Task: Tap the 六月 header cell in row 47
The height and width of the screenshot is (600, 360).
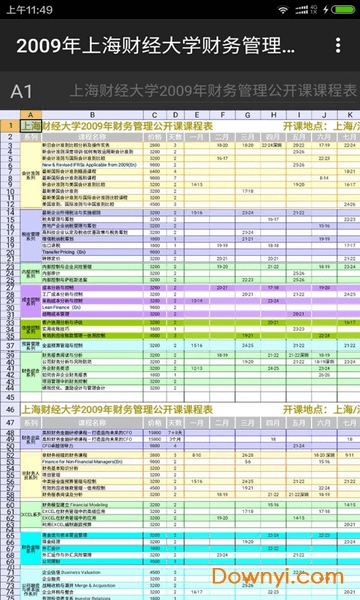Action: point(324,423)
